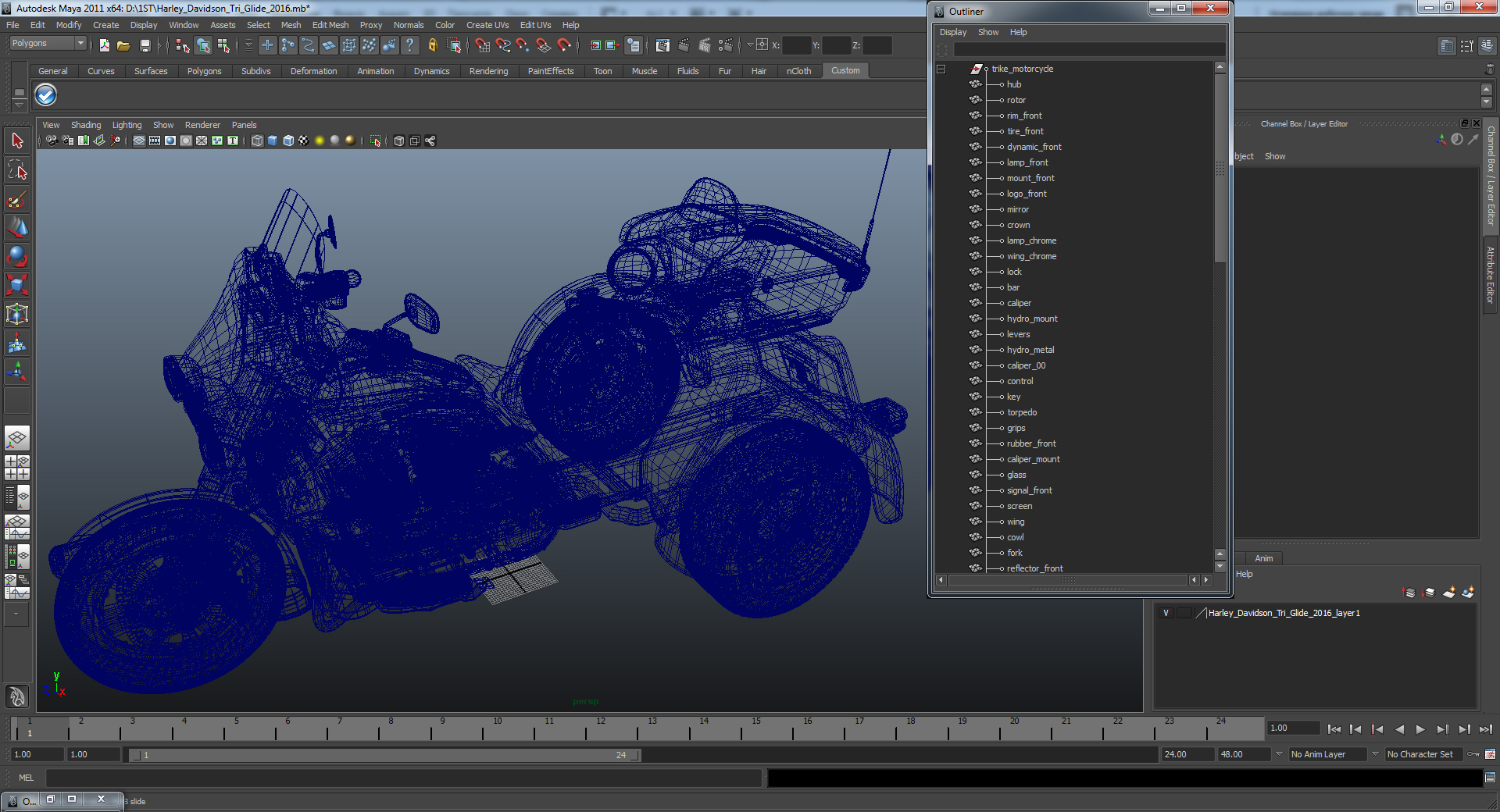Open the viewport Shading menu
Screen dimensions: 1500x812
tap(86, 125)
